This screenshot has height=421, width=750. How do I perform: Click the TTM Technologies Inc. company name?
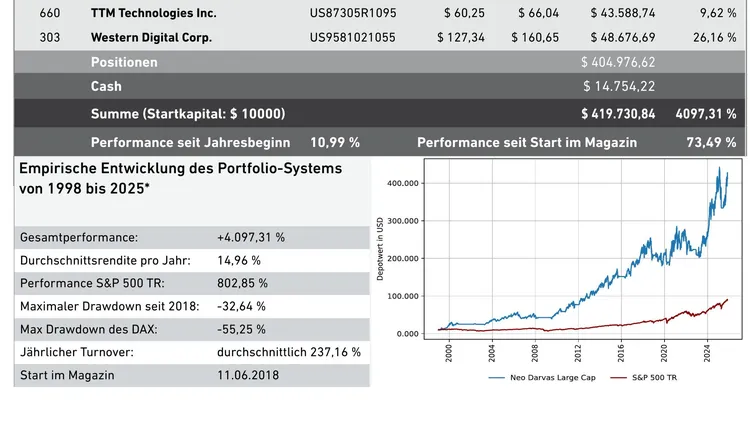click(153, 14)
